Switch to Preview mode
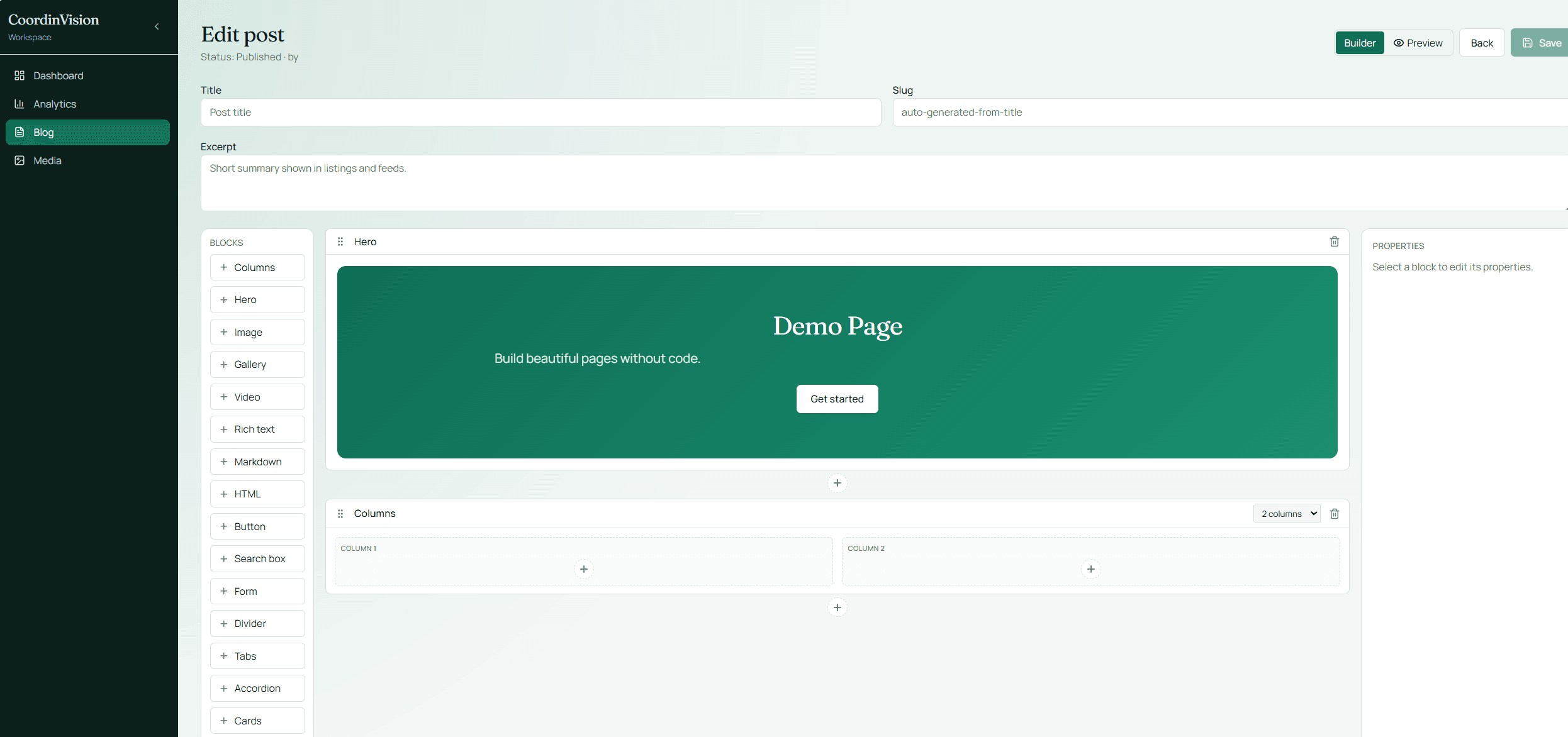Viewport: 1568px width, 737px height. [x=1418, y=43]
